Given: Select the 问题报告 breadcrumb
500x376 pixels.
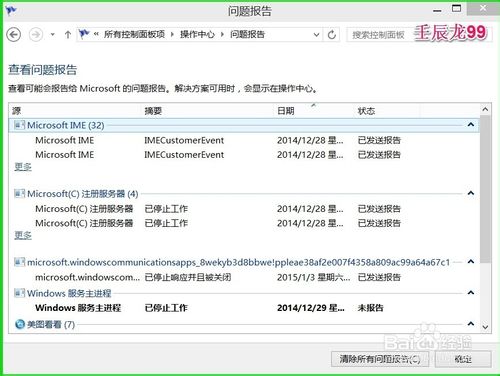Looking at the screenshot, I should click(247, 34).
